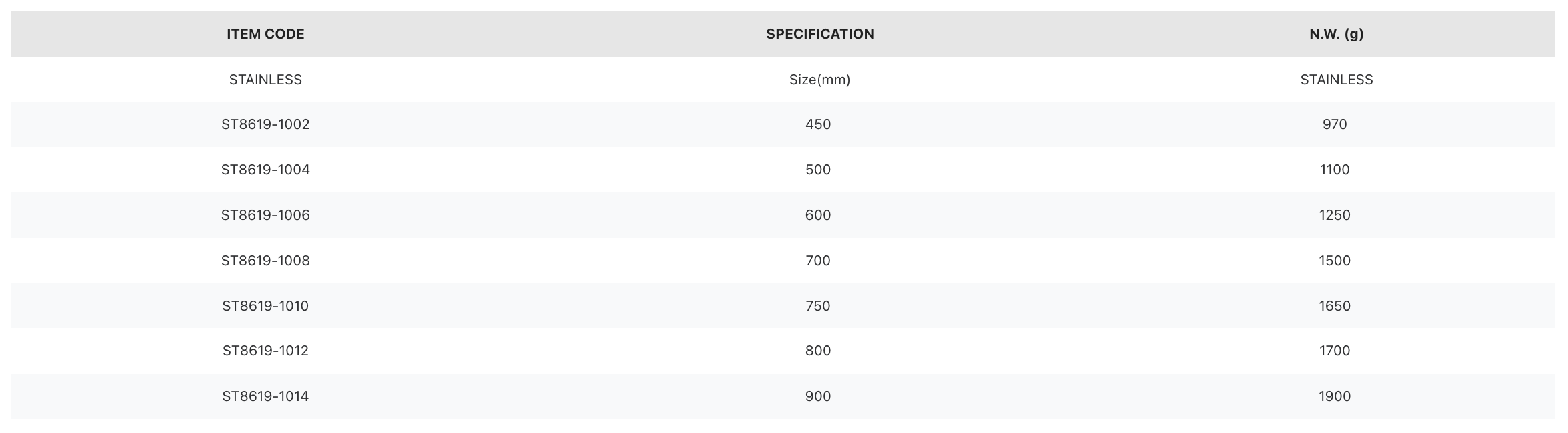Click the 600 size cell
The width and height of the screenshot is (1568, 433).
[x=818, y=215]
